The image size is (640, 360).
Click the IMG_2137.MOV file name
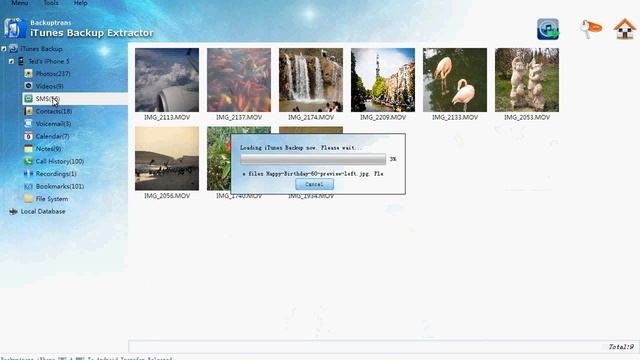[x=239, y=118]
